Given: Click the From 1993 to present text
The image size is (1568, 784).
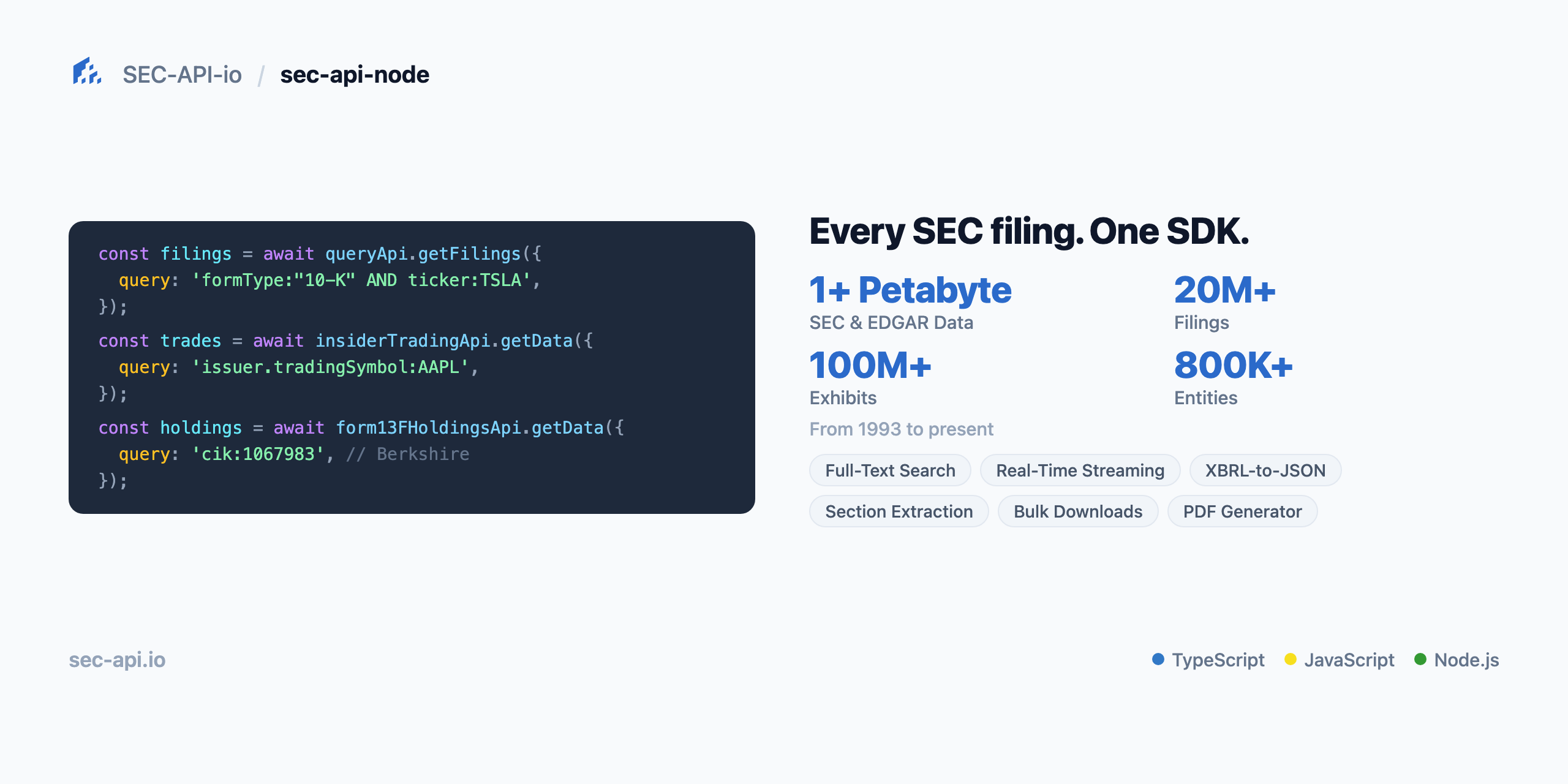Looking at the screenshot, I should 901,429.
